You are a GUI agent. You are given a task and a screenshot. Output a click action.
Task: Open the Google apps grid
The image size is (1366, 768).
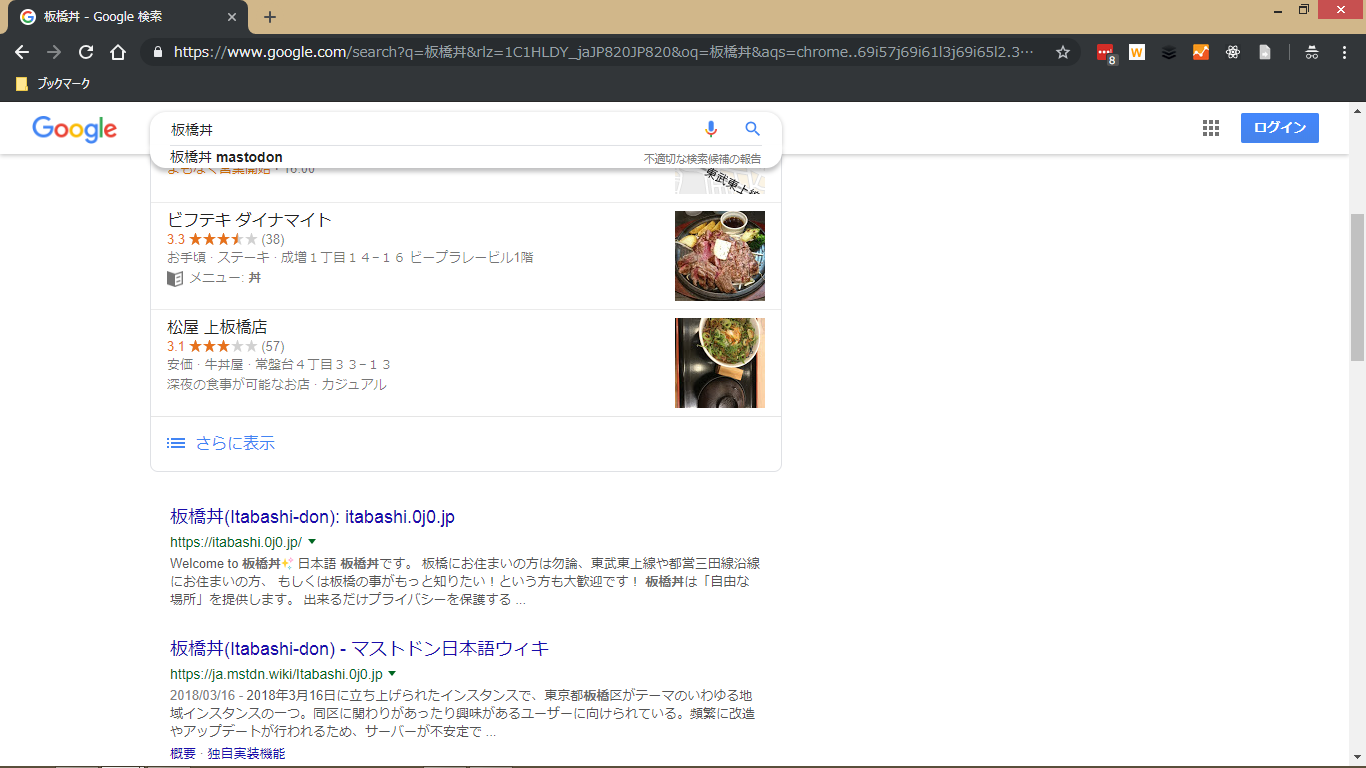point(1211,128)
